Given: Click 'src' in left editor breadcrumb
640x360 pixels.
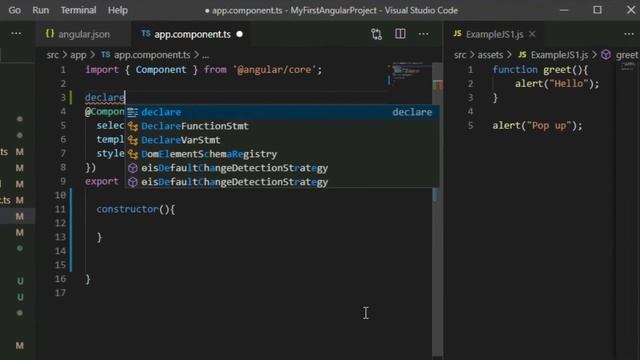Looking at the screenshot, I should [x=53, y=55].
